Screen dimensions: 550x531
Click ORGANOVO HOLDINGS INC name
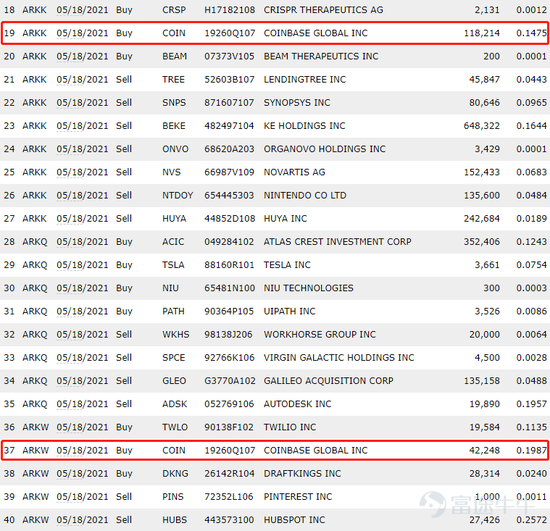[324, 149]
